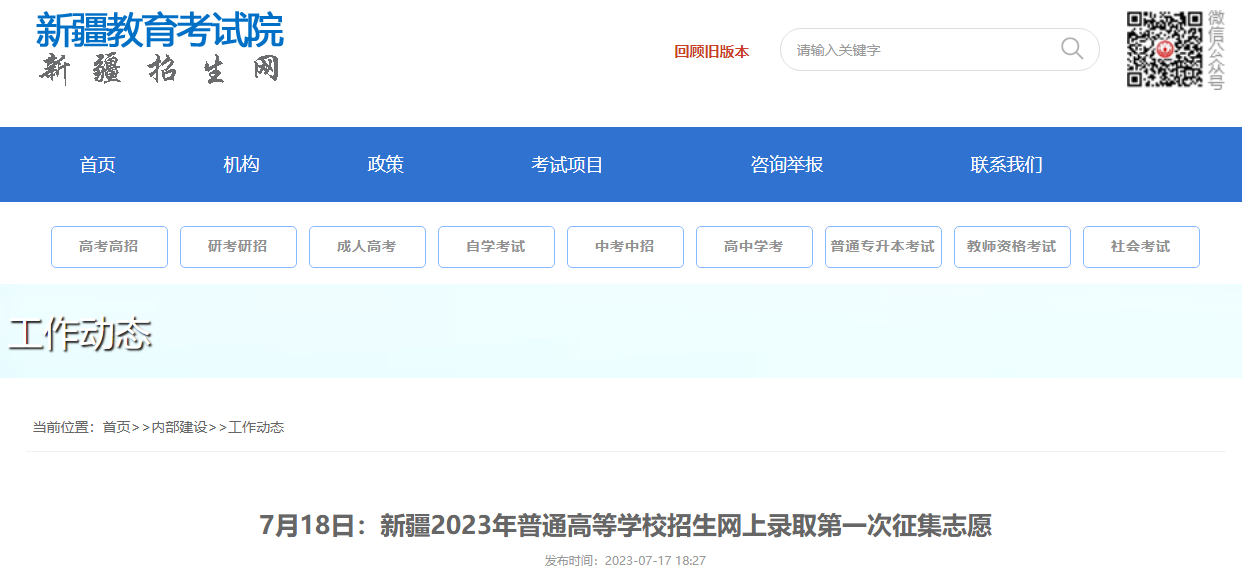Screen dimensions: 1242x581
Task: Select the 普通专升本考试 button
Action: click(883, 247)
